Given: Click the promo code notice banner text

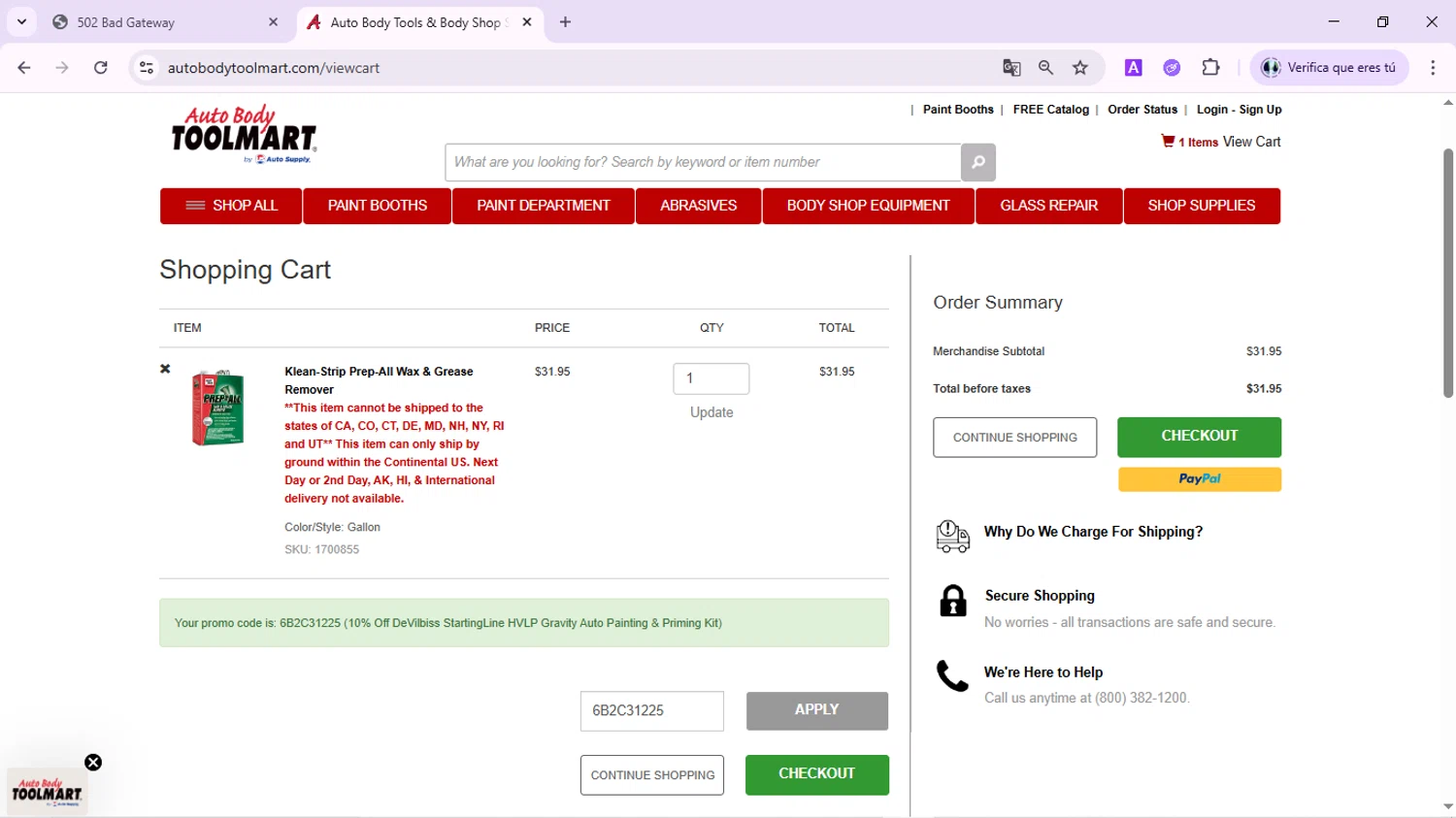Looking at the screenshot, I should point(448,623).
